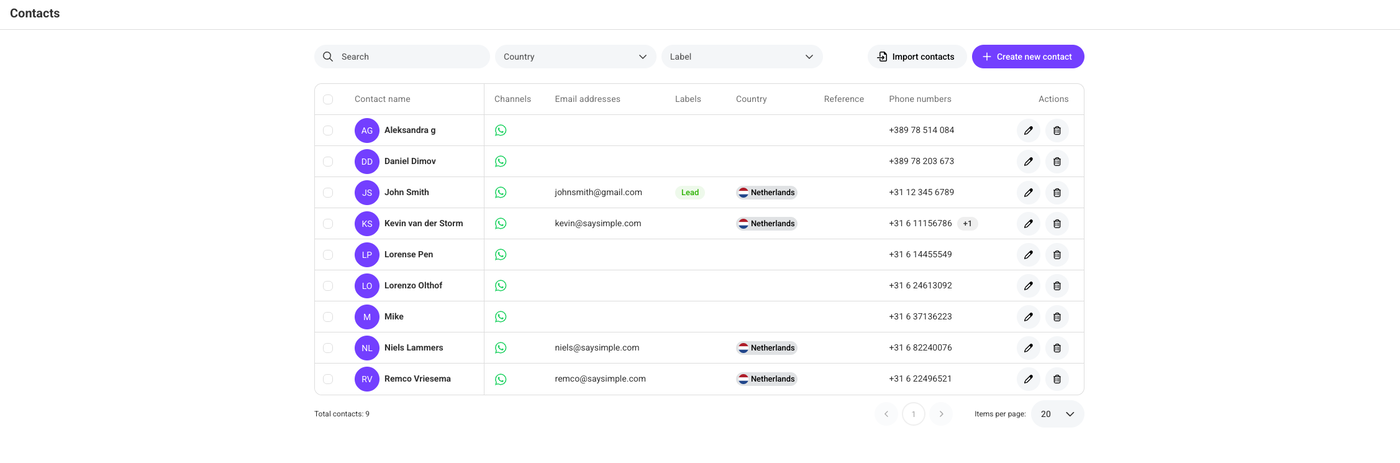Open edit for Lorenzo Olthof contact
The height and width of the screenshot is (463, 1400).
(1028, 286)
